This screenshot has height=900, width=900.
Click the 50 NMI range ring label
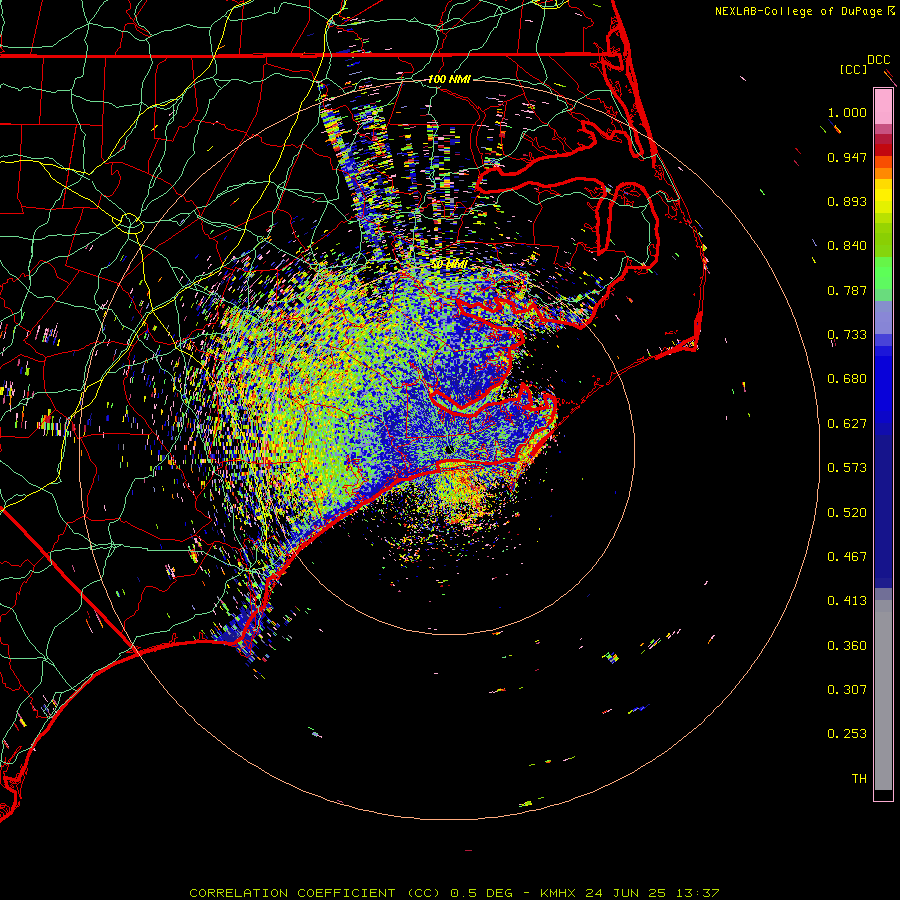449,265
